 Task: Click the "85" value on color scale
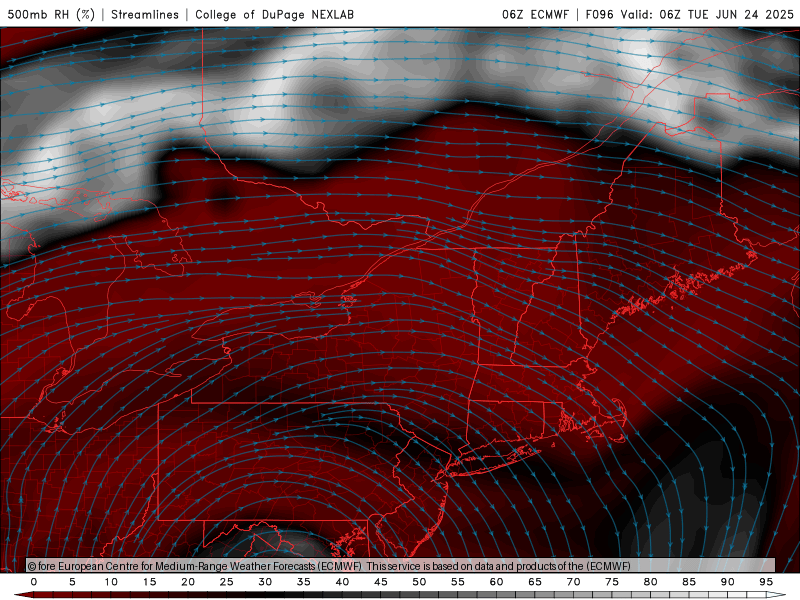[689, 582]
